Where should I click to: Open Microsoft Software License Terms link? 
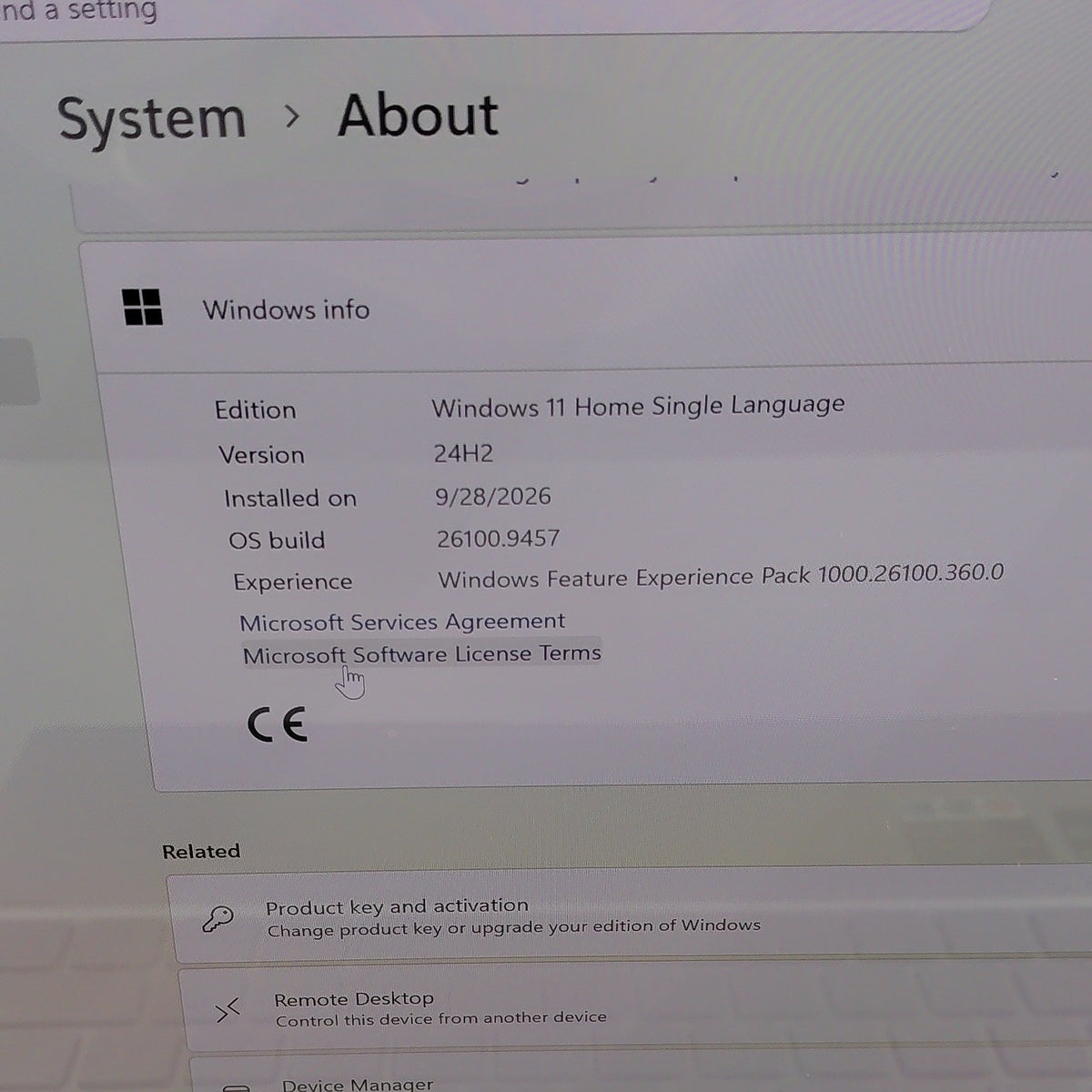422,654
